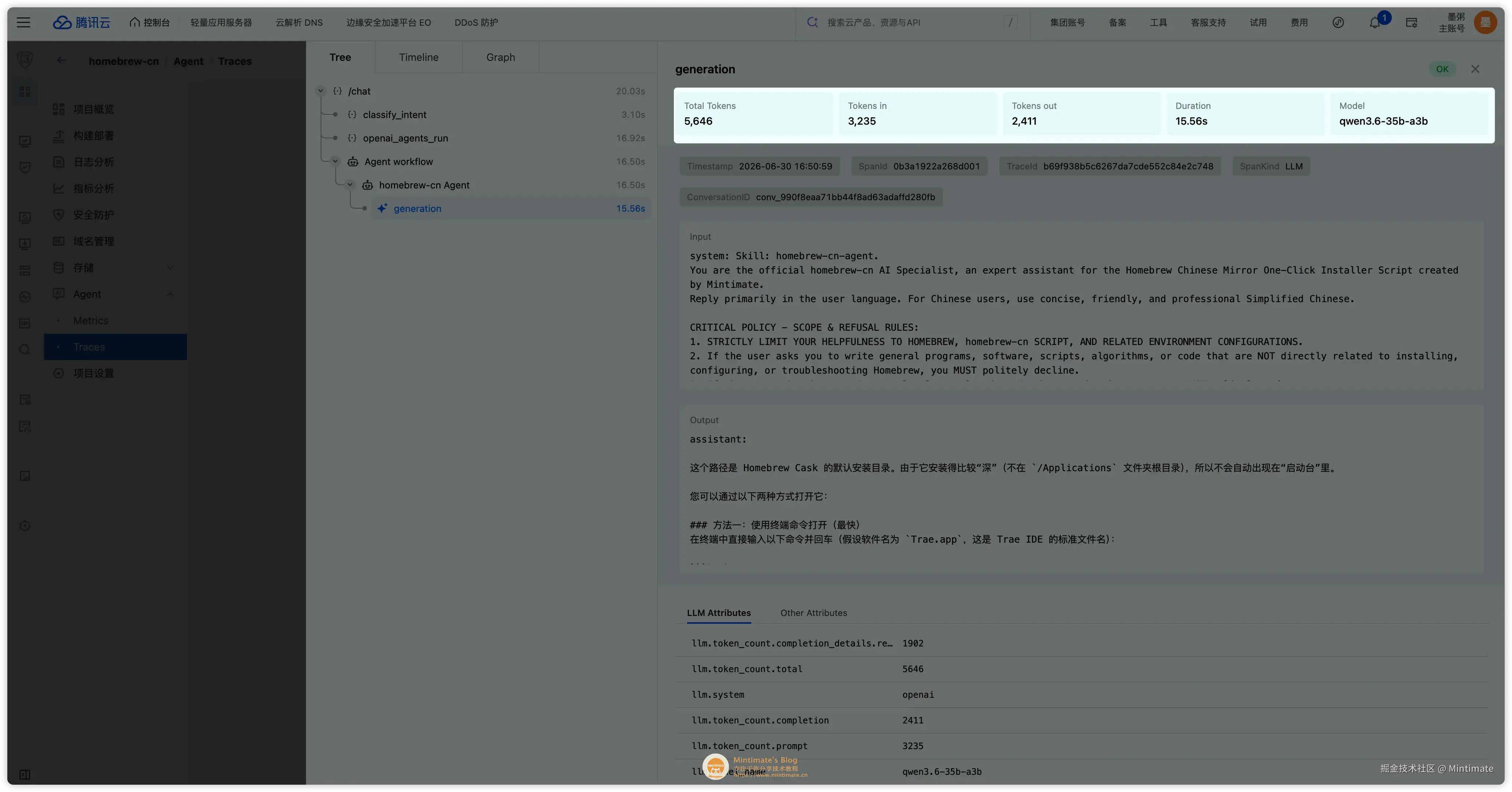
Task: Switch to Other Attributes tab
Action: [814, 613]
